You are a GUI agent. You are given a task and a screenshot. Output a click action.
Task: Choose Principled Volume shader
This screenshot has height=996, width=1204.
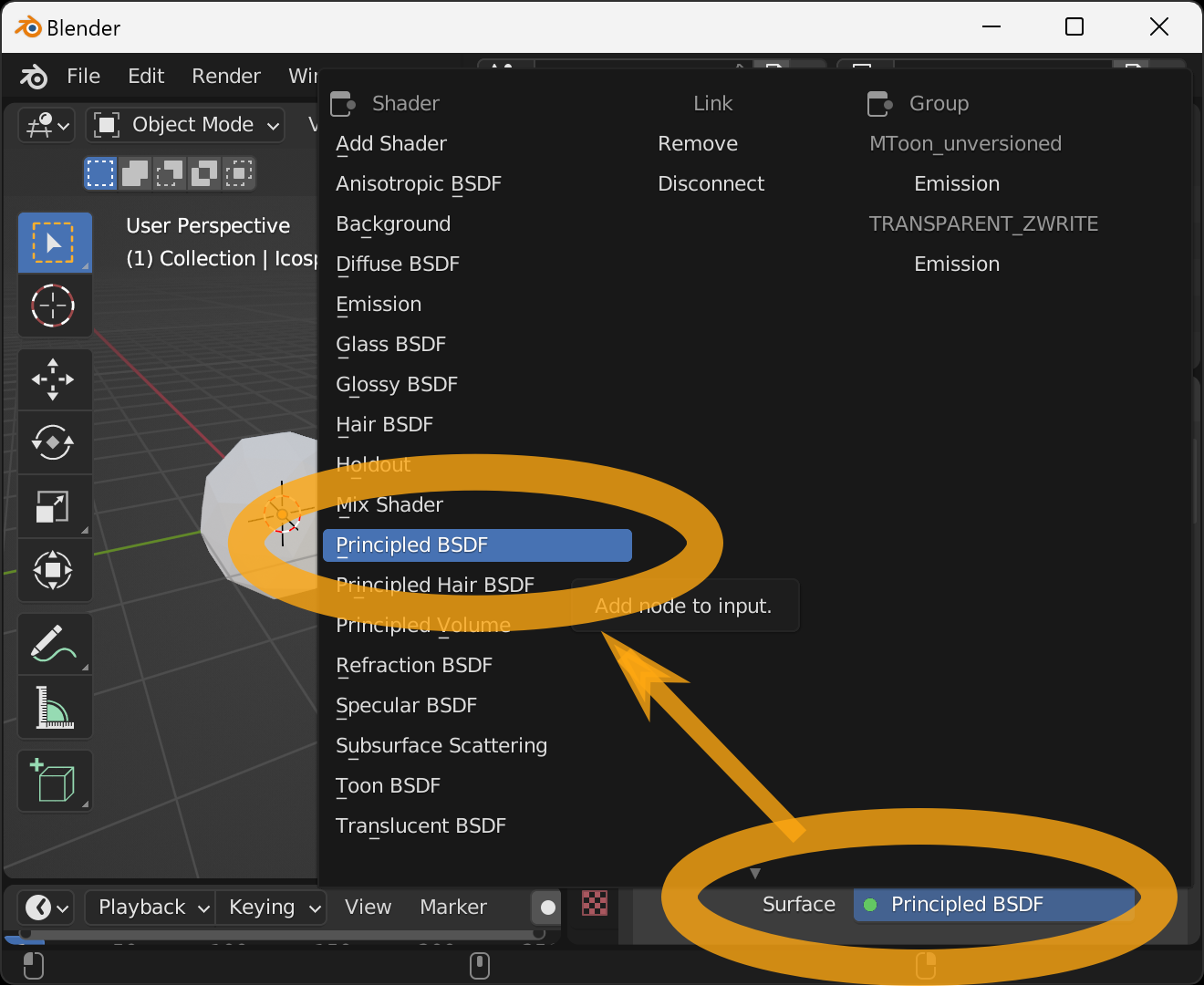pos(423,626)
